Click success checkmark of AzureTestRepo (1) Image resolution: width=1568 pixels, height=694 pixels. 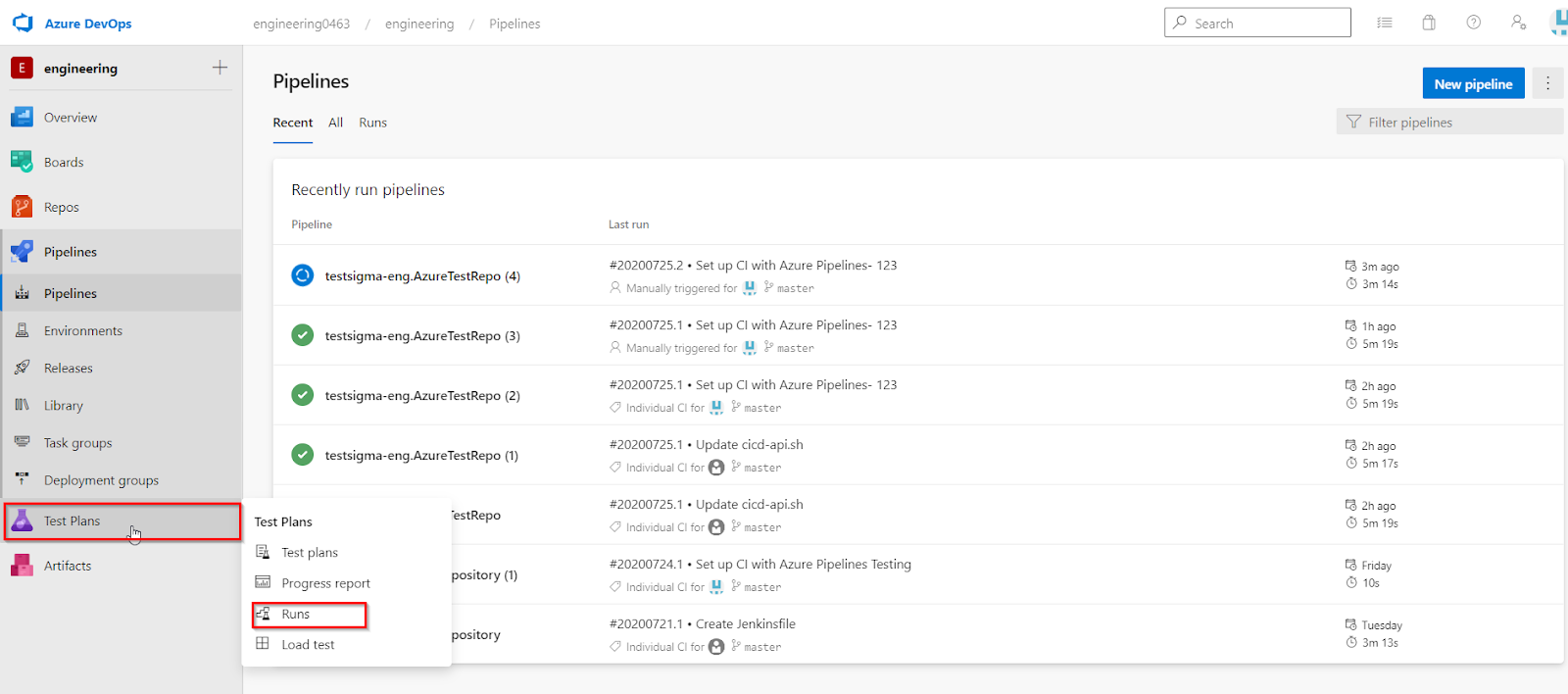303,455
